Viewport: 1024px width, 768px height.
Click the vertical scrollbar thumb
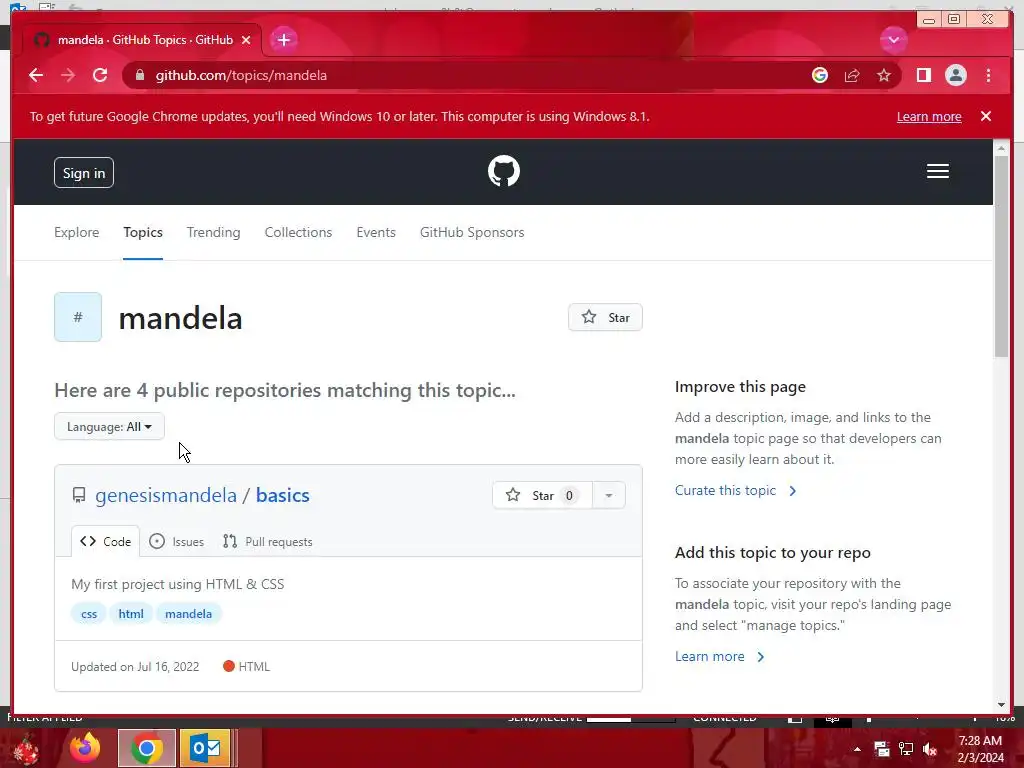(x=1001, y=257)
